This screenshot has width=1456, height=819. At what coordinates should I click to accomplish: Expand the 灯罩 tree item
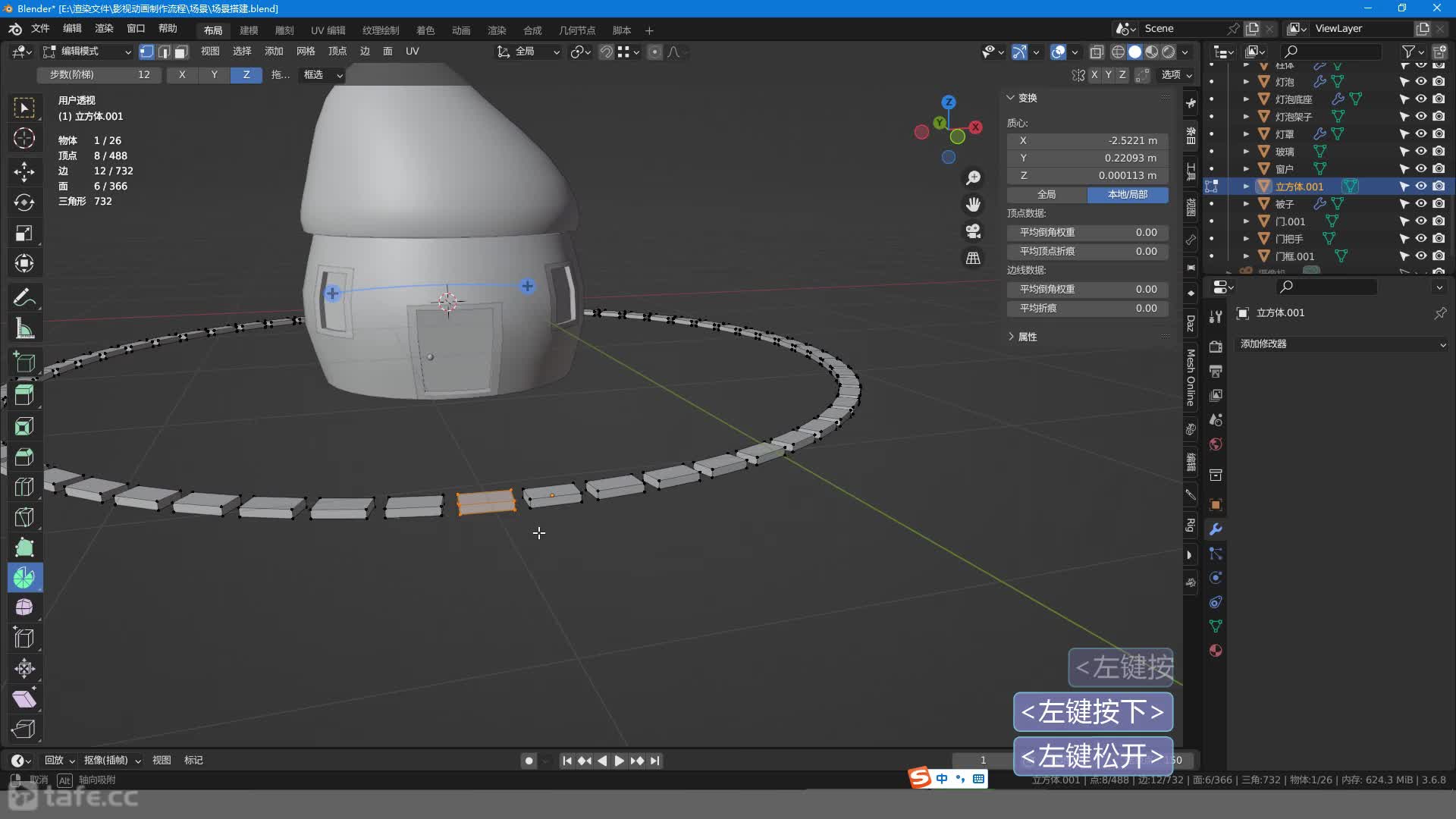1245,134
